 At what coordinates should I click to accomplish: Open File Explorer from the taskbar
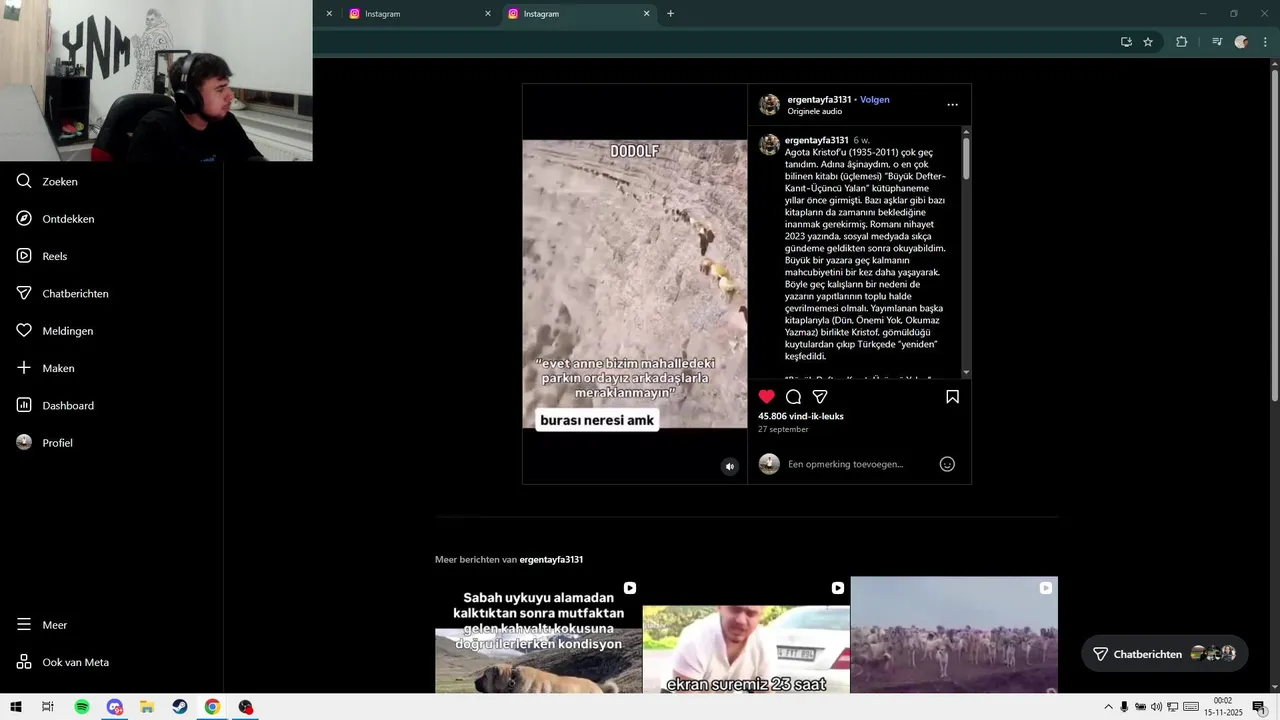[147, 707]
